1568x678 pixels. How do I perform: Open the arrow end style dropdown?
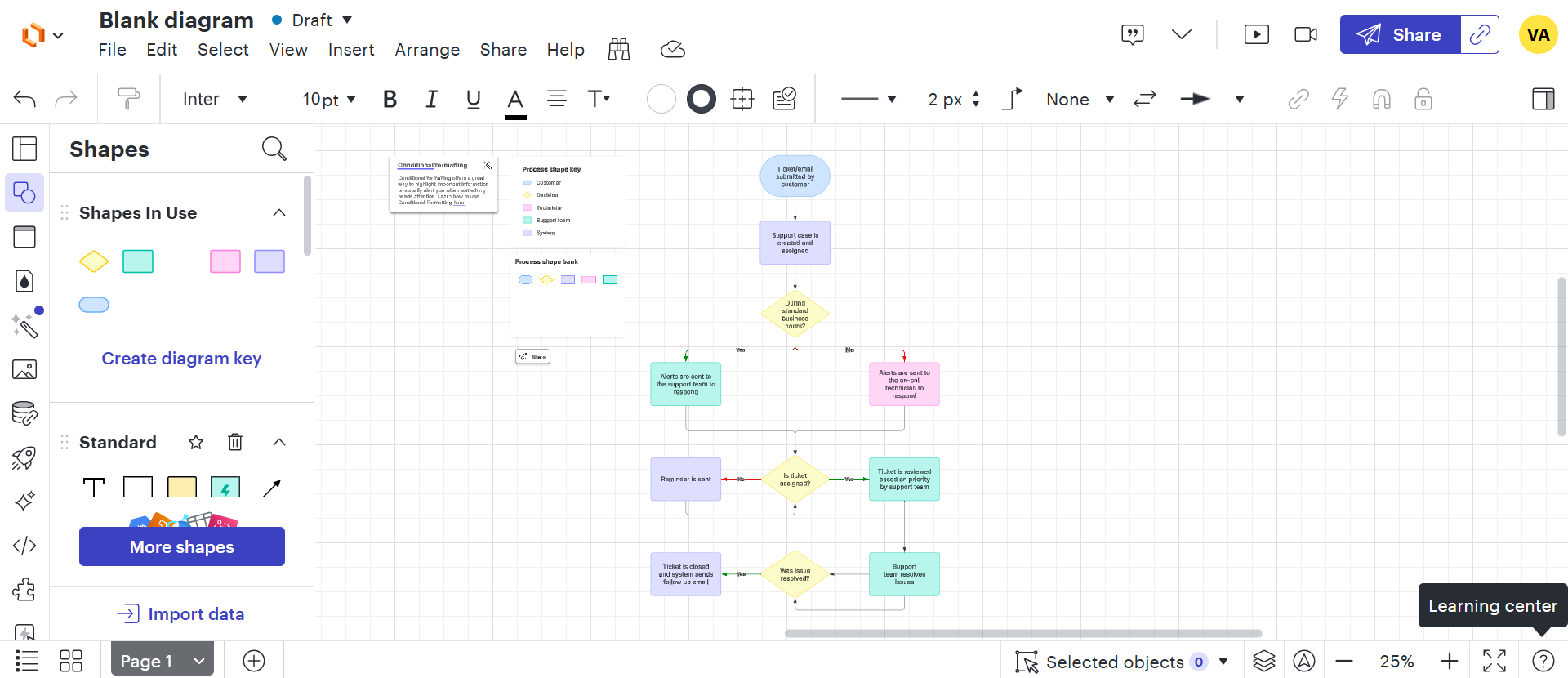coord(1212,100)
